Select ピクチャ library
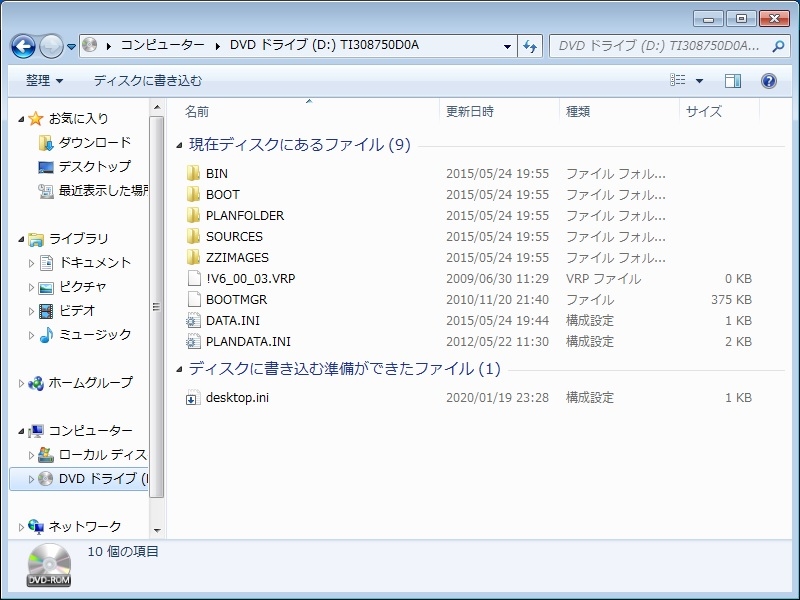The width and height of the screenshot is (800, 600). click(x=83, y=287)
